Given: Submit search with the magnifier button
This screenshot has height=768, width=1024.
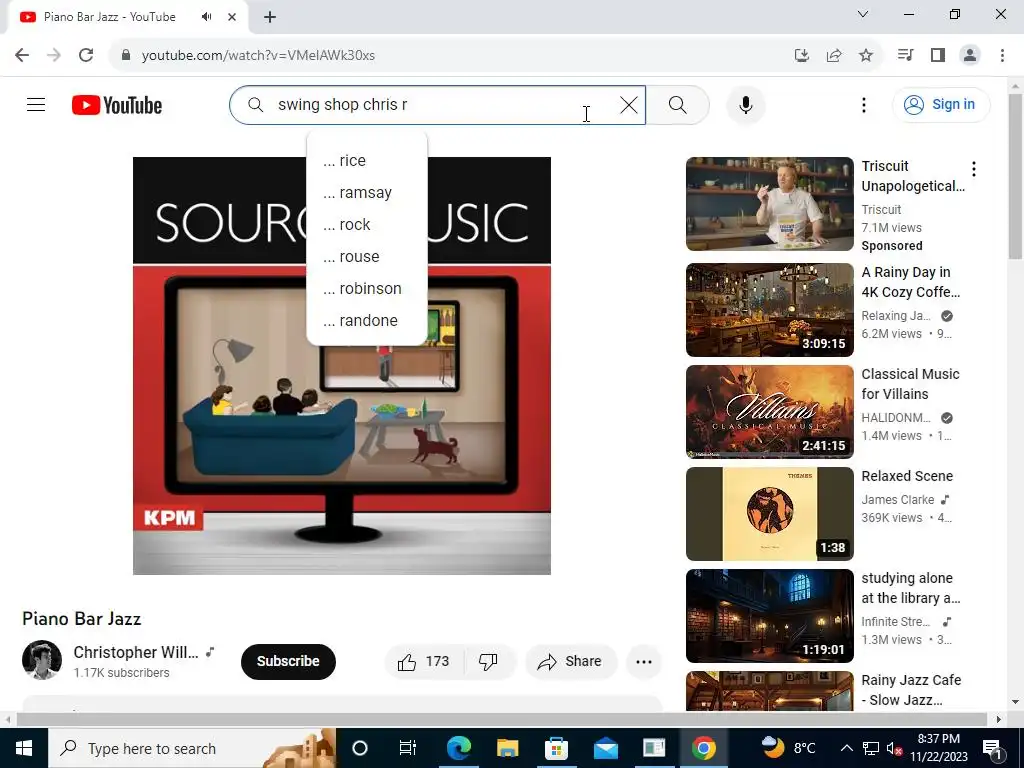Looking at the screenshot, I should point(678,104).
